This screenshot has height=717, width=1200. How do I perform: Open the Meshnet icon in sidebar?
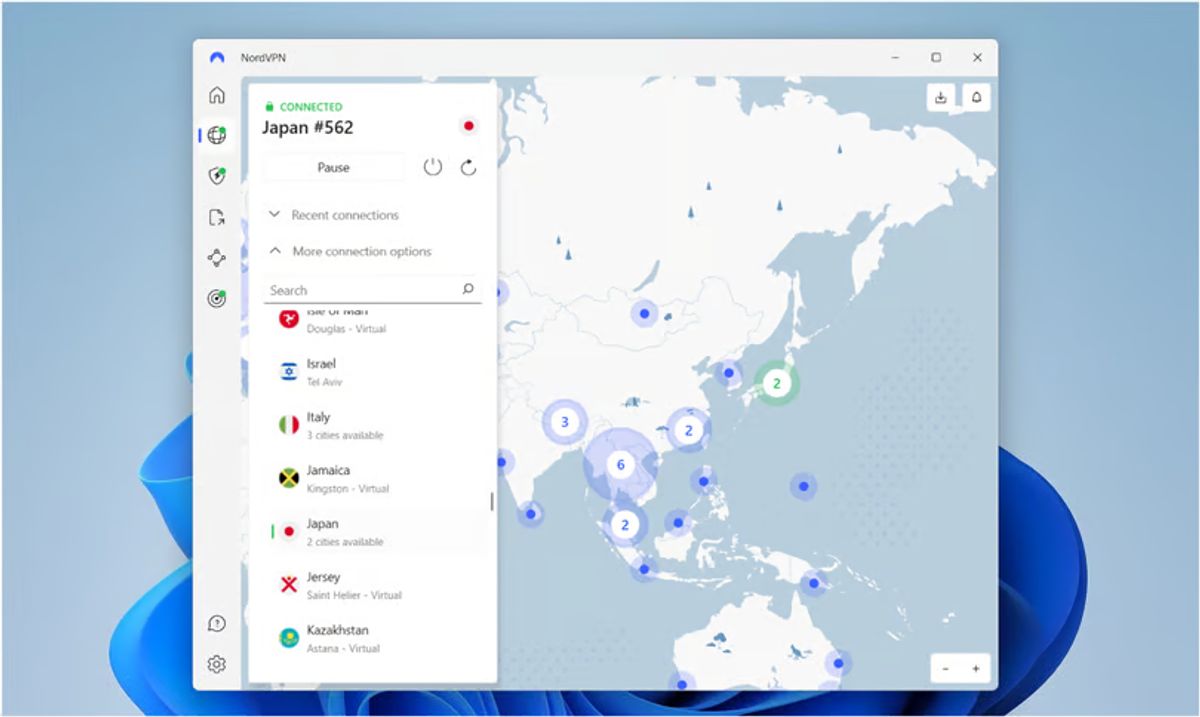tap(217, 258)
